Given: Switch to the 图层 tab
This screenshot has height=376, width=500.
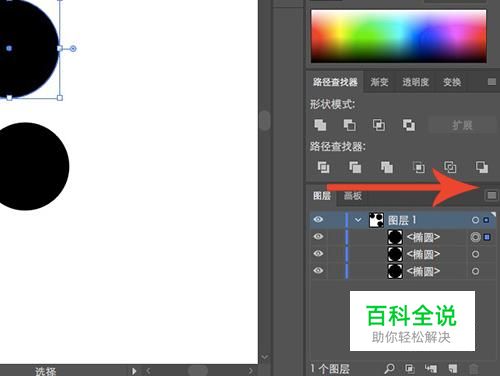Looking at the screenshot, I should click(x=322, y=196).
